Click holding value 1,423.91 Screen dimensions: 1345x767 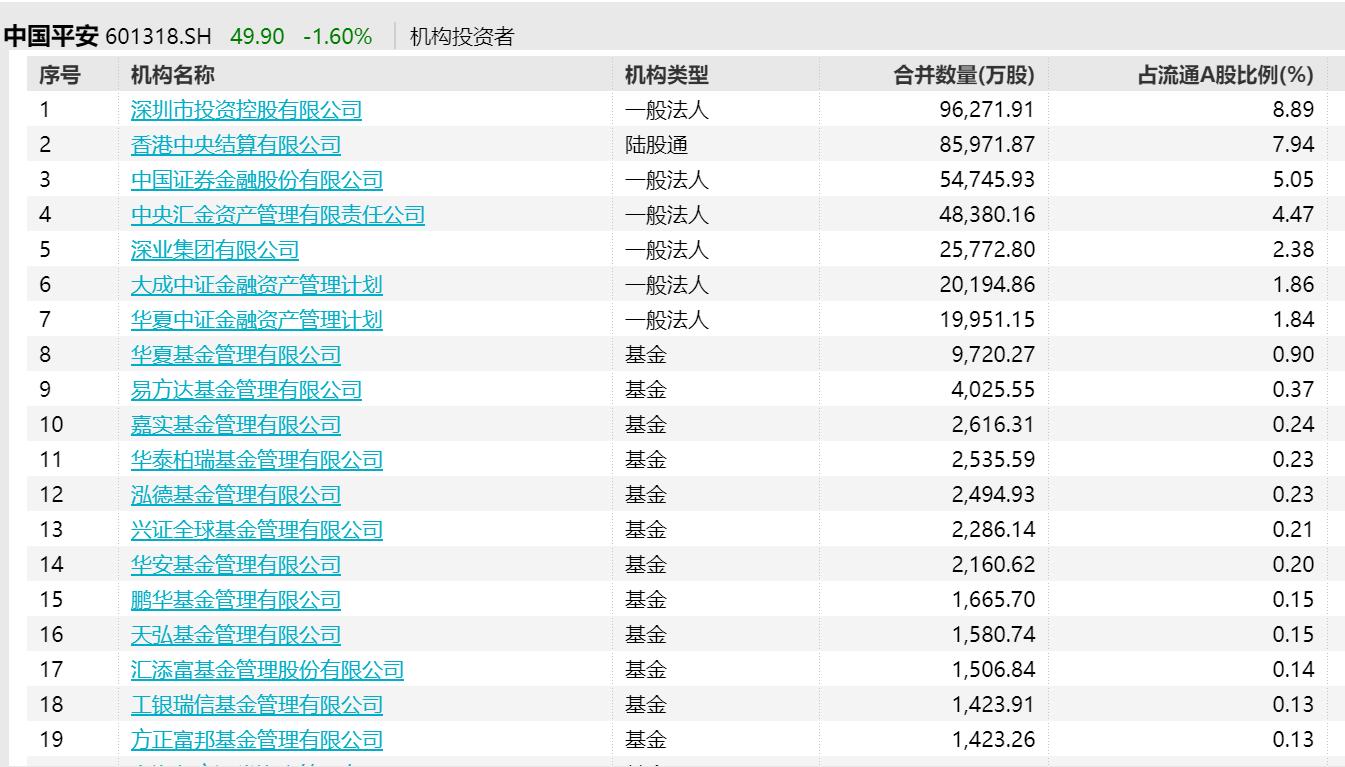[x=991, y=705]
